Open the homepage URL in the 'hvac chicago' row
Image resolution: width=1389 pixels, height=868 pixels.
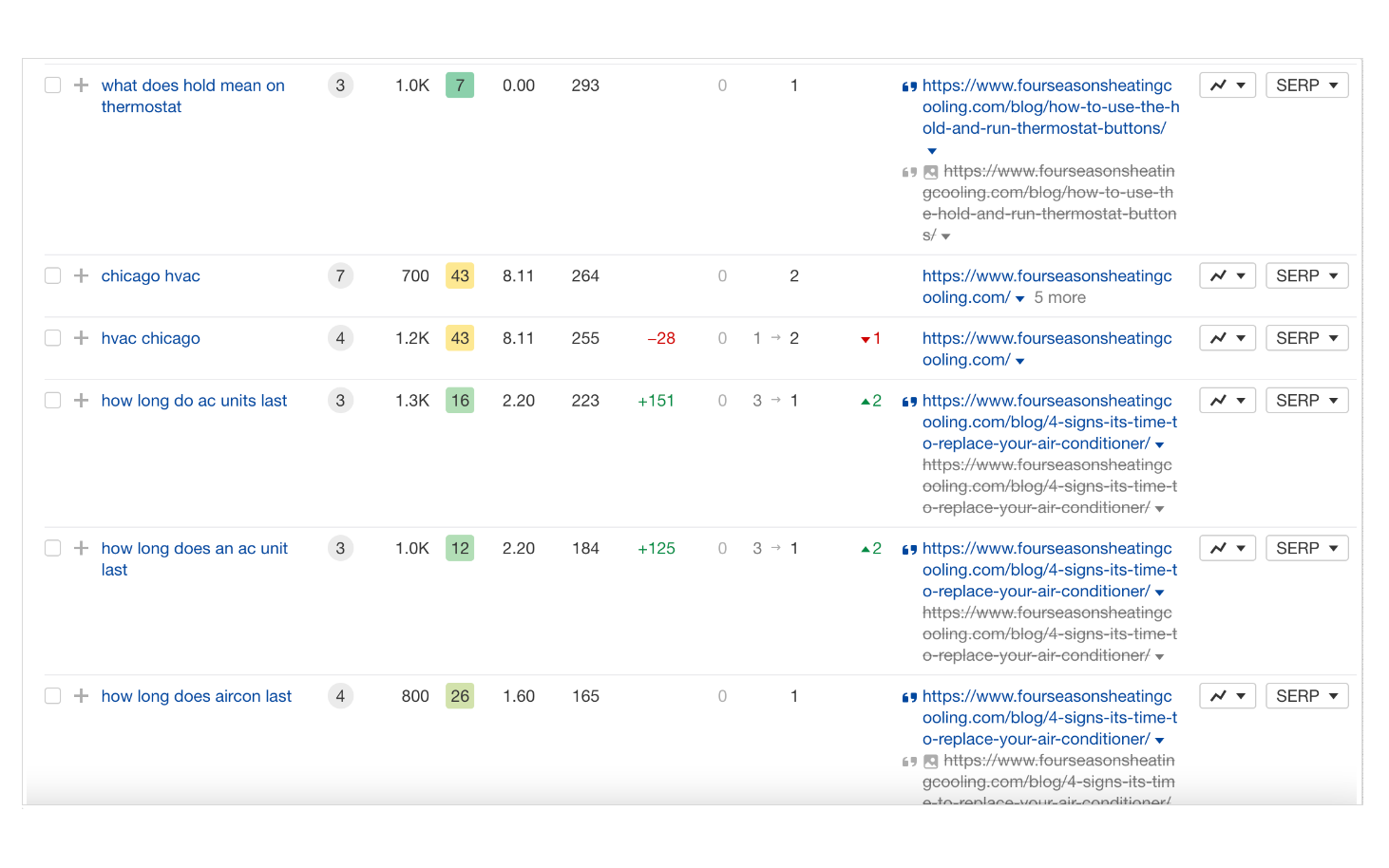pos(1047,349)
